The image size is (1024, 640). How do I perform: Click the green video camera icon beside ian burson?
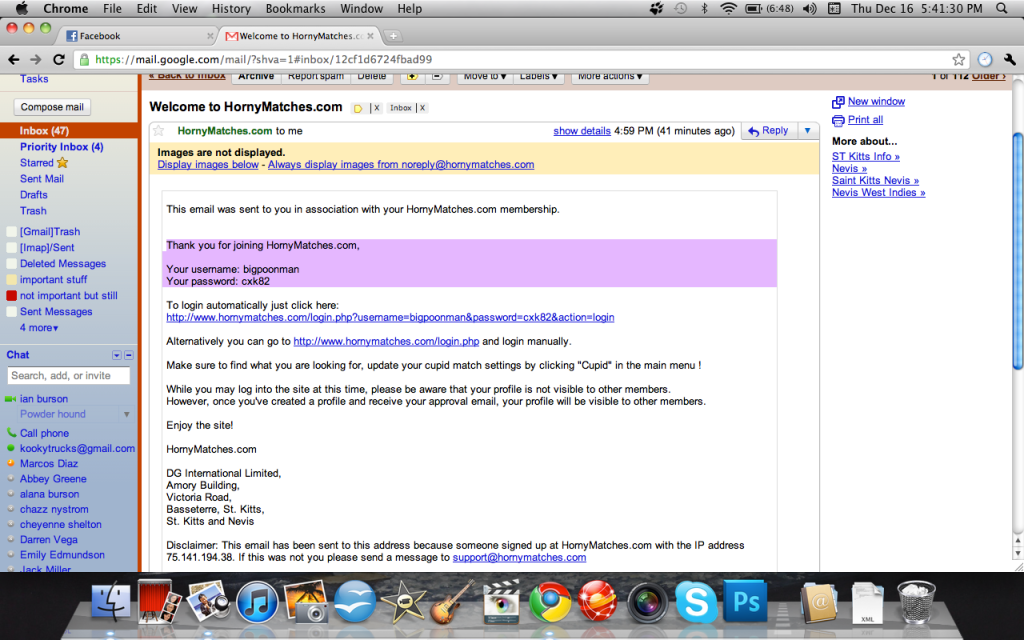point(10,398)
